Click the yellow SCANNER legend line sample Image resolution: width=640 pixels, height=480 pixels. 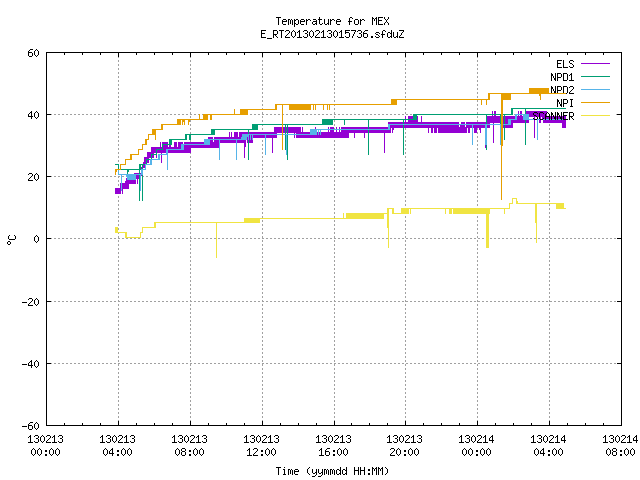tap(595, 116)
